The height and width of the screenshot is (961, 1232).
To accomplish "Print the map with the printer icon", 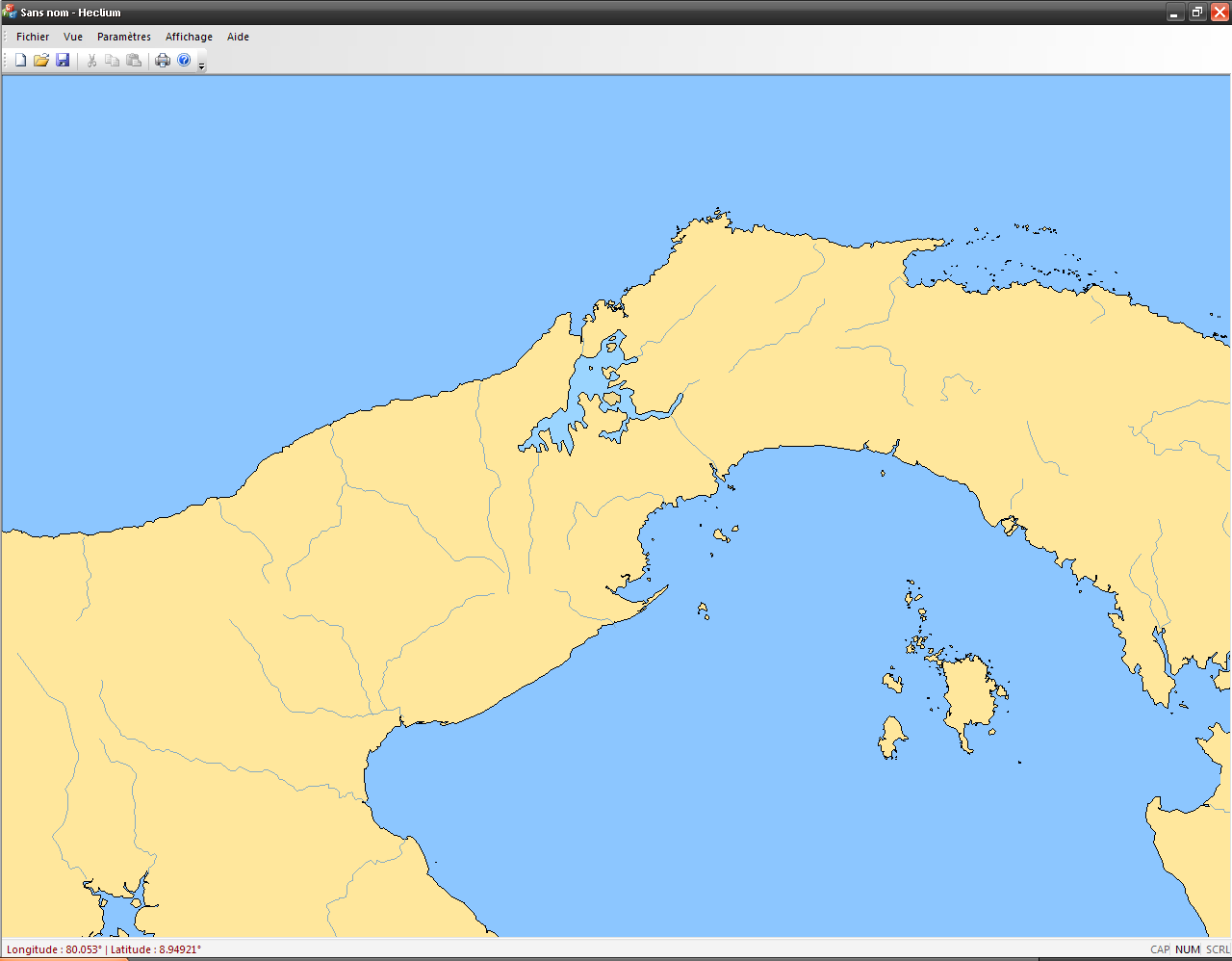I will pyautogui.click(x=163, y=61).
